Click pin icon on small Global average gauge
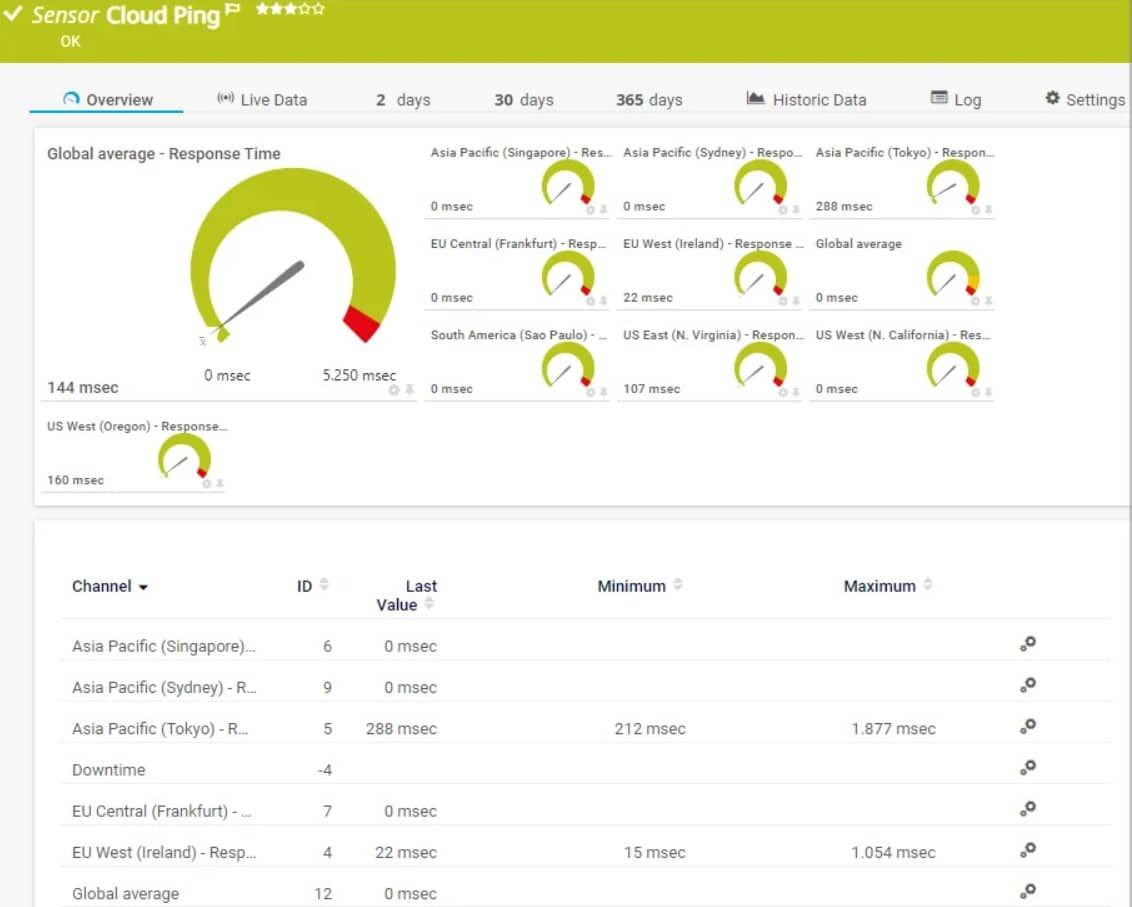This screenshot has width=1132, height=907. point(988,301)
